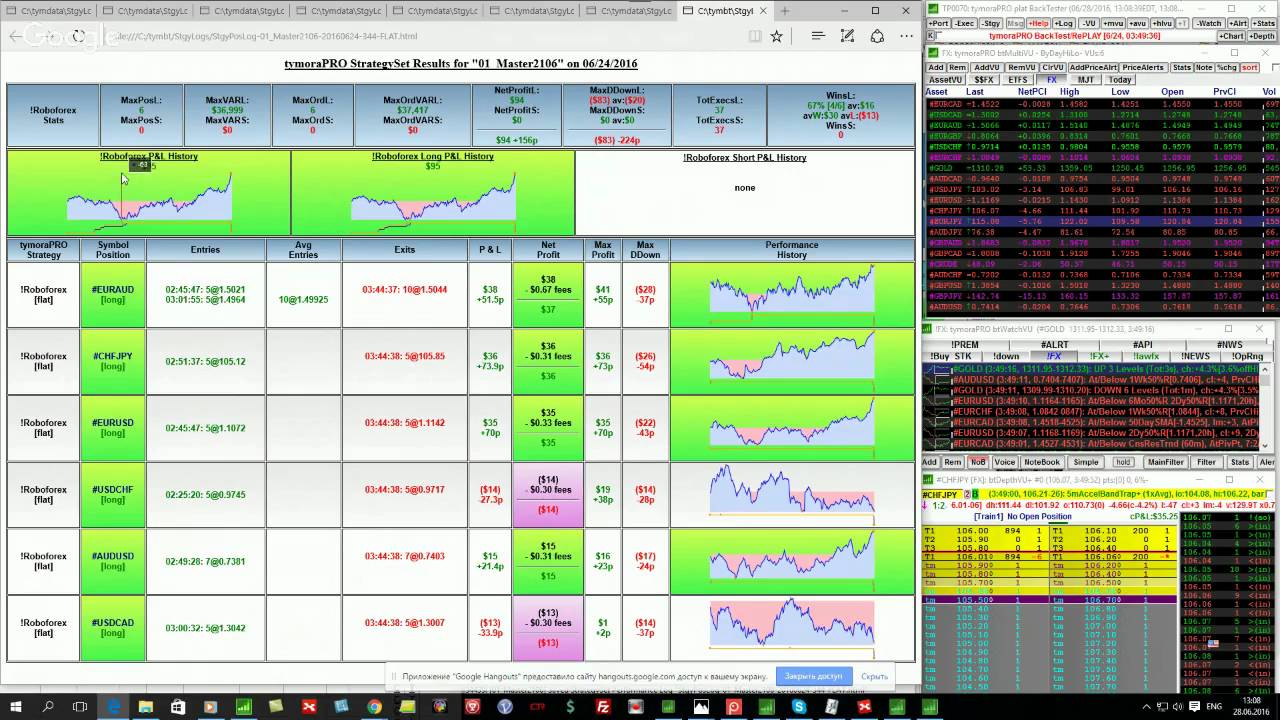Switch to $$FX tab in btMultiVU

click(984, 80)
